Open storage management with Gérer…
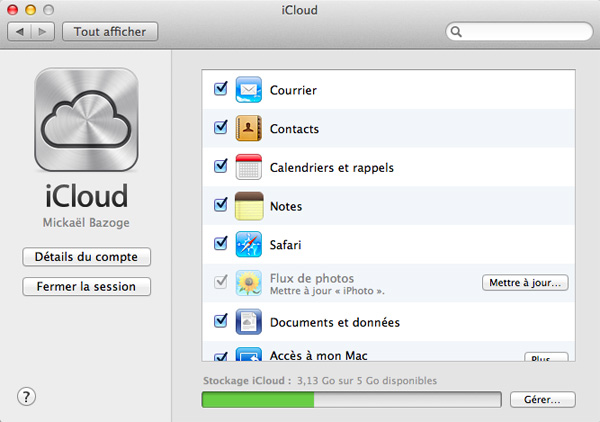The image size is (600, 422). 543,399
